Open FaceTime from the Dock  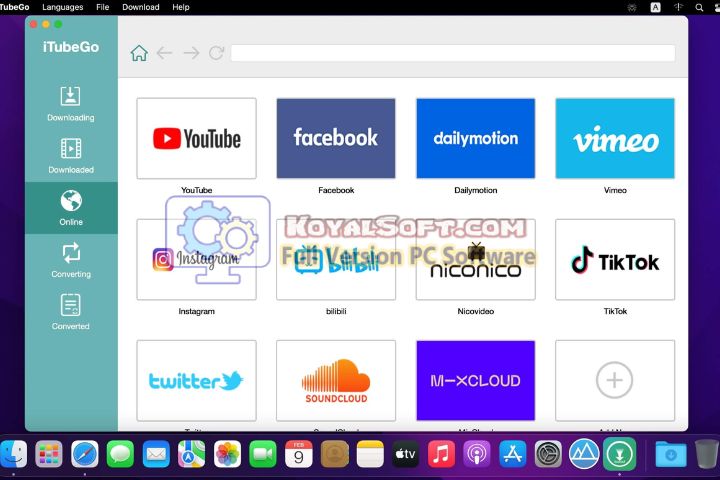coord(263,454)
